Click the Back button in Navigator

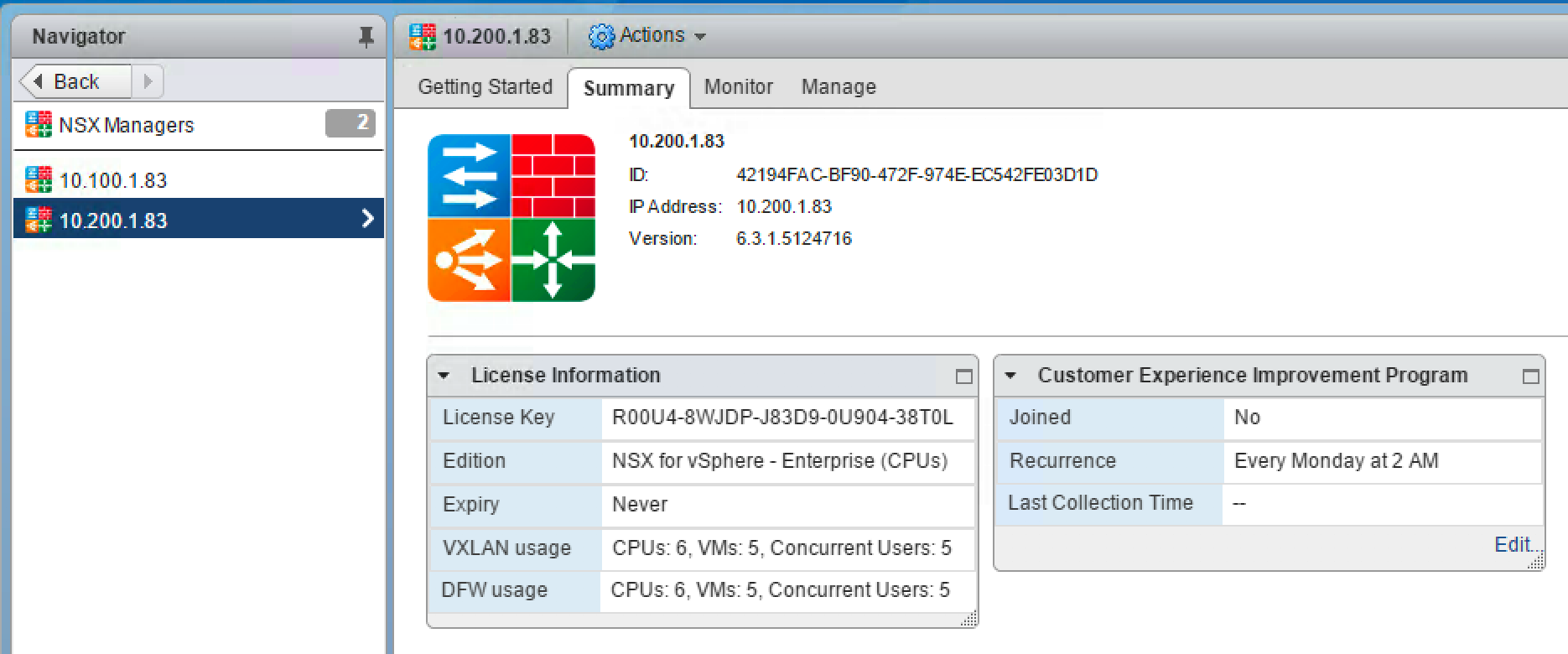point(75,81)
